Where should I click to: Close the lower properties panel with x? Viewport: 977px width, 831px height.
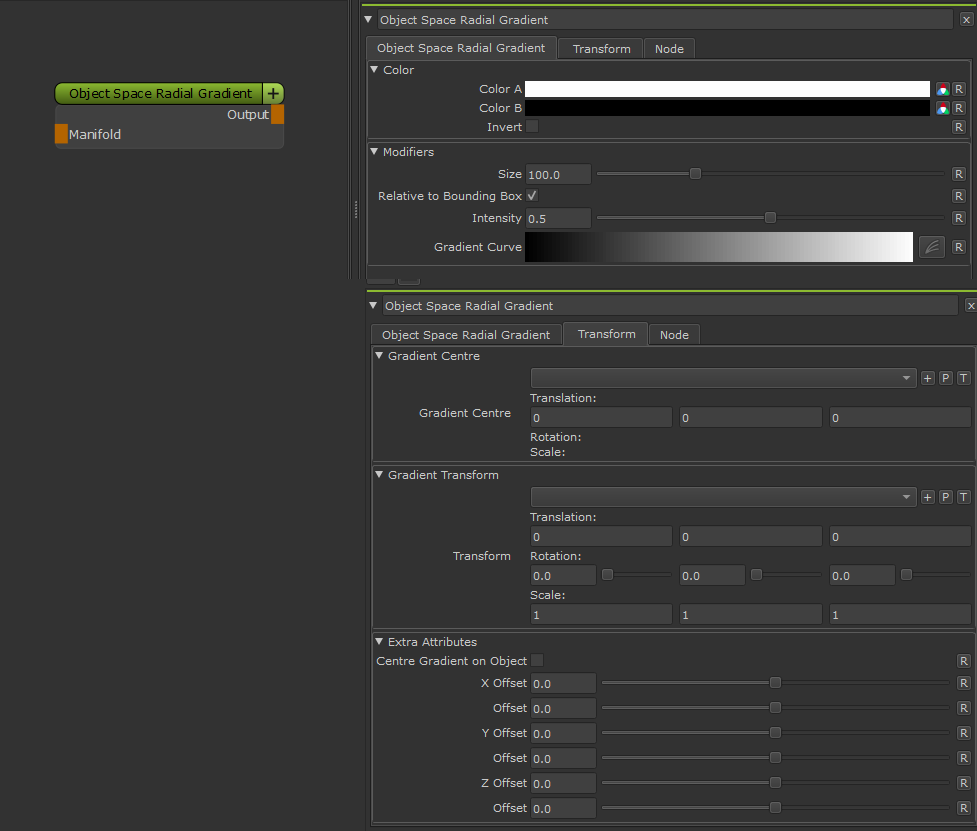tap(970, 306)
